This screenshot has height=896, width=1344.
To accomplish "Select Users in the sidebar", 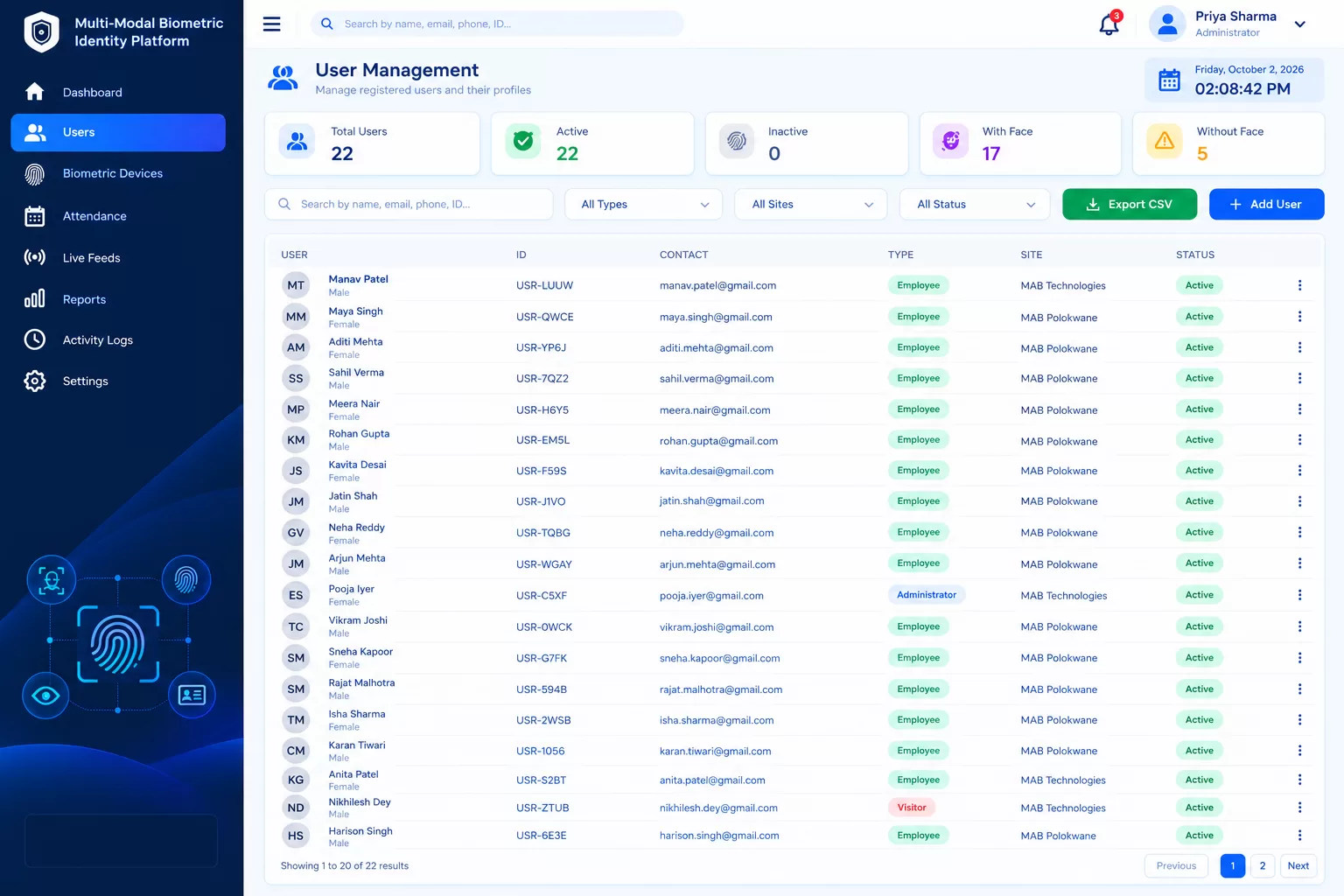I will (x=118, y=132).
